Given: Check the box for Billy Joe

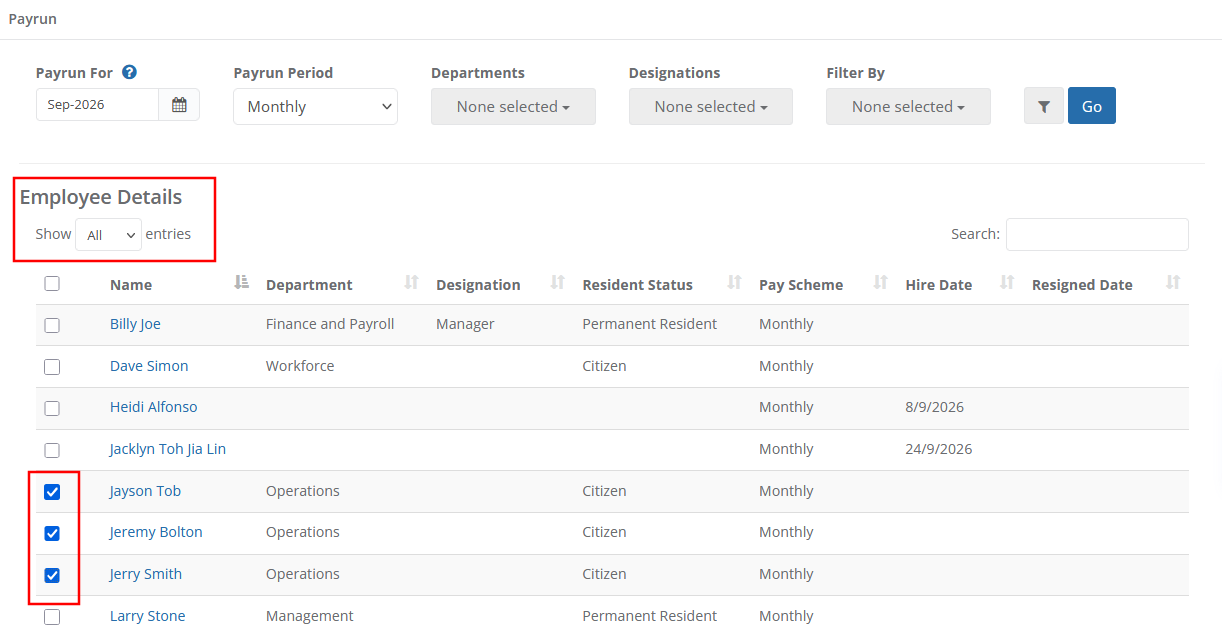Looking at the screenshot, I should point(52,325).
